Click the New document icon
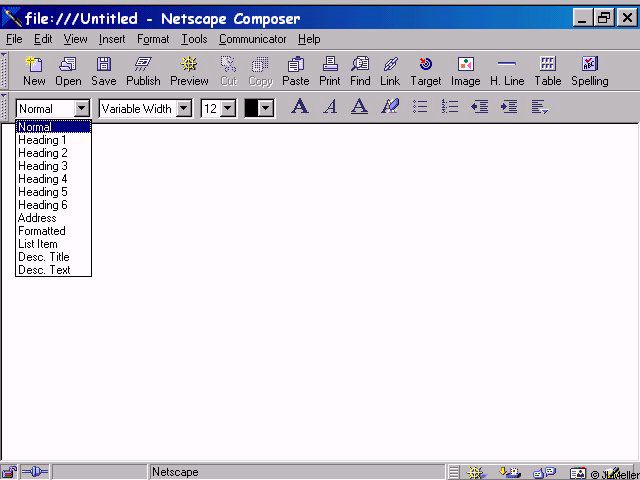Screen dimensions: 640x480 34,71
